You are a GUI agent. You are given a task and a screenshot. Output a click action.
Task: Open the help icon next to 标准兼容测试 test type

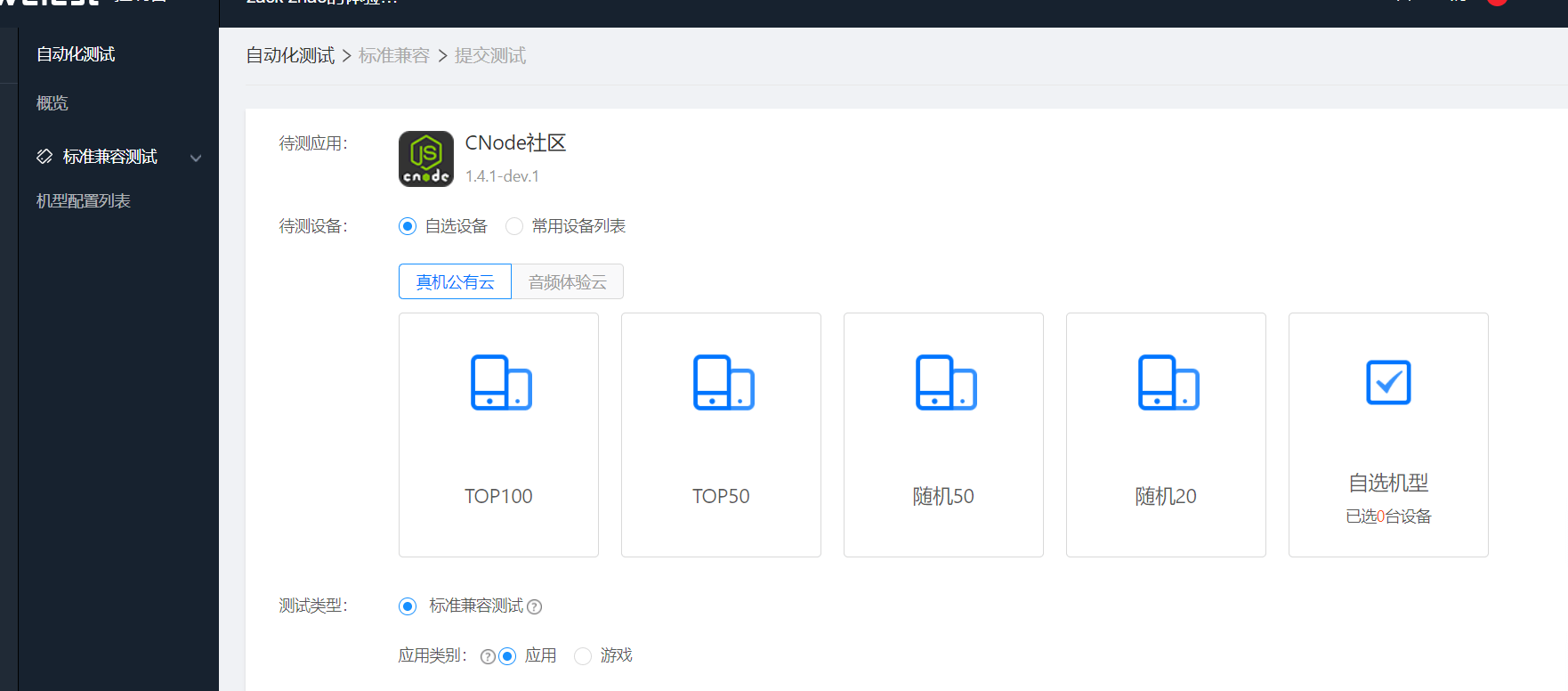(x=534, y=607)
